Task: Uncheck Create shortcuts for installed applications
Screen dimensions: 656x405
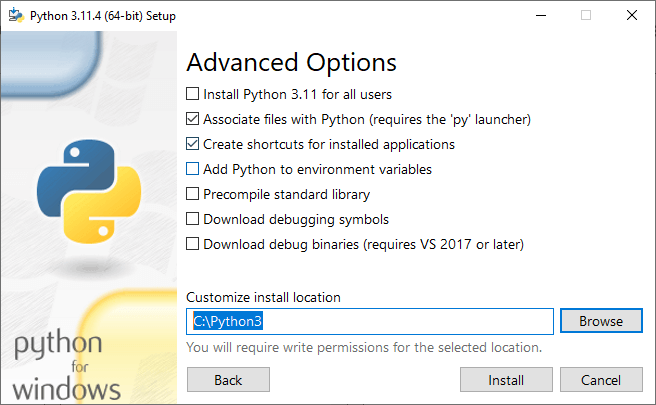Action: click(193, 144)
